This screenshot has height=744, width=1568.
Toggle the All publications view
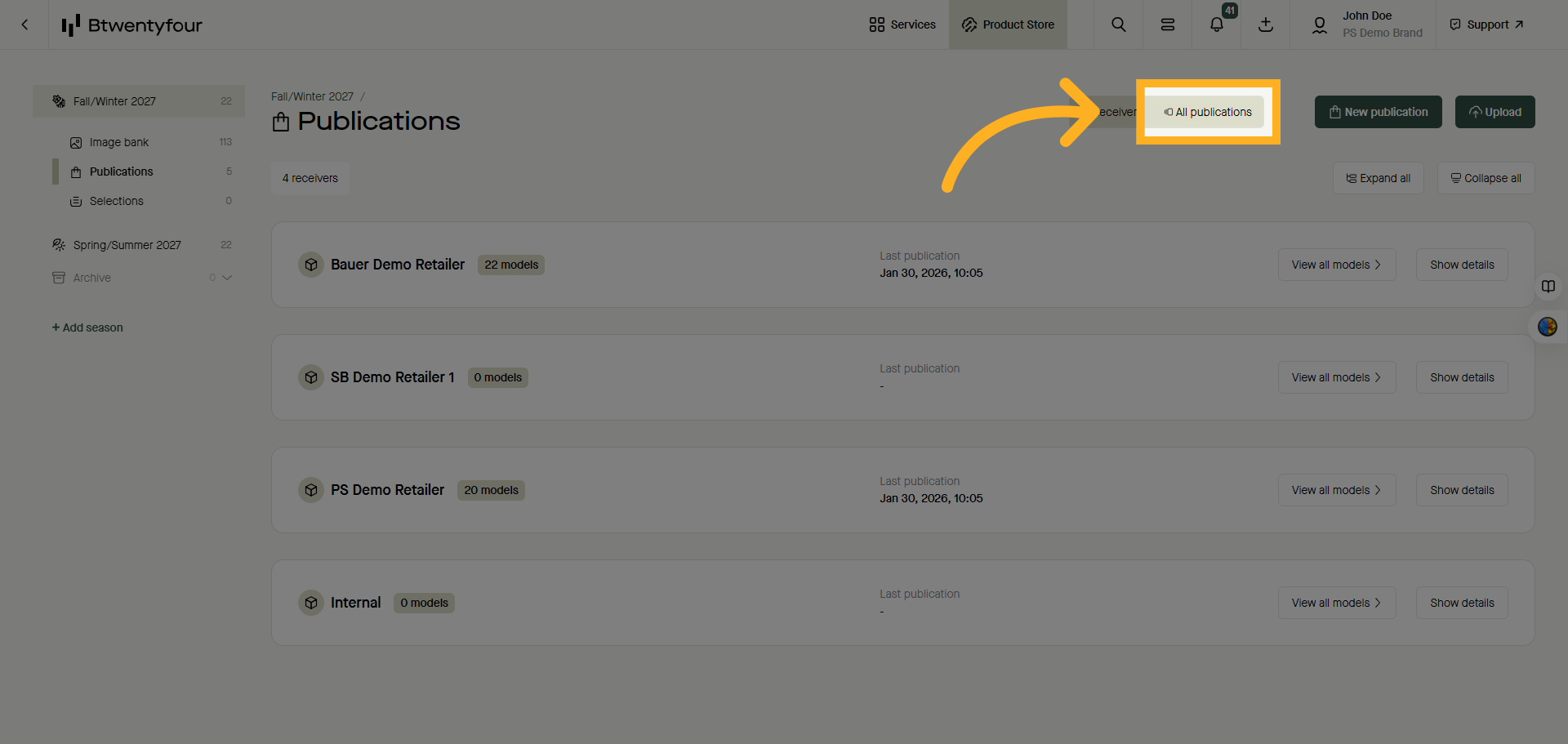click(1207, 112)
